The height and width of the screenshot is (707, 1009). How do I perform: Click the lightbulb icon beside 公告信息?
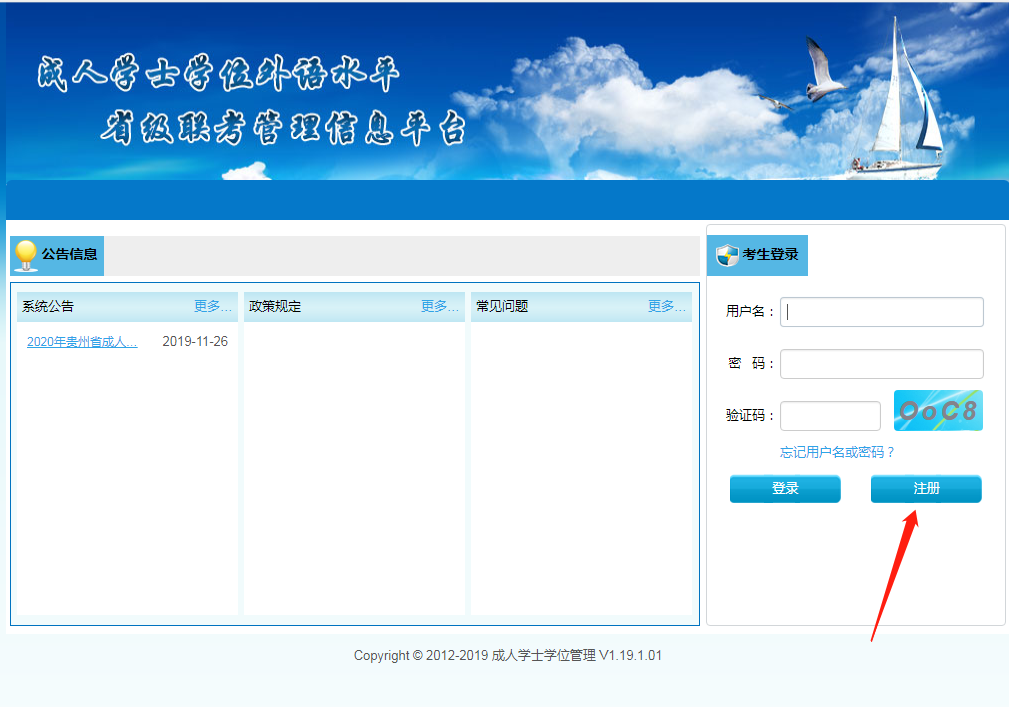click(x=26, y=256)
